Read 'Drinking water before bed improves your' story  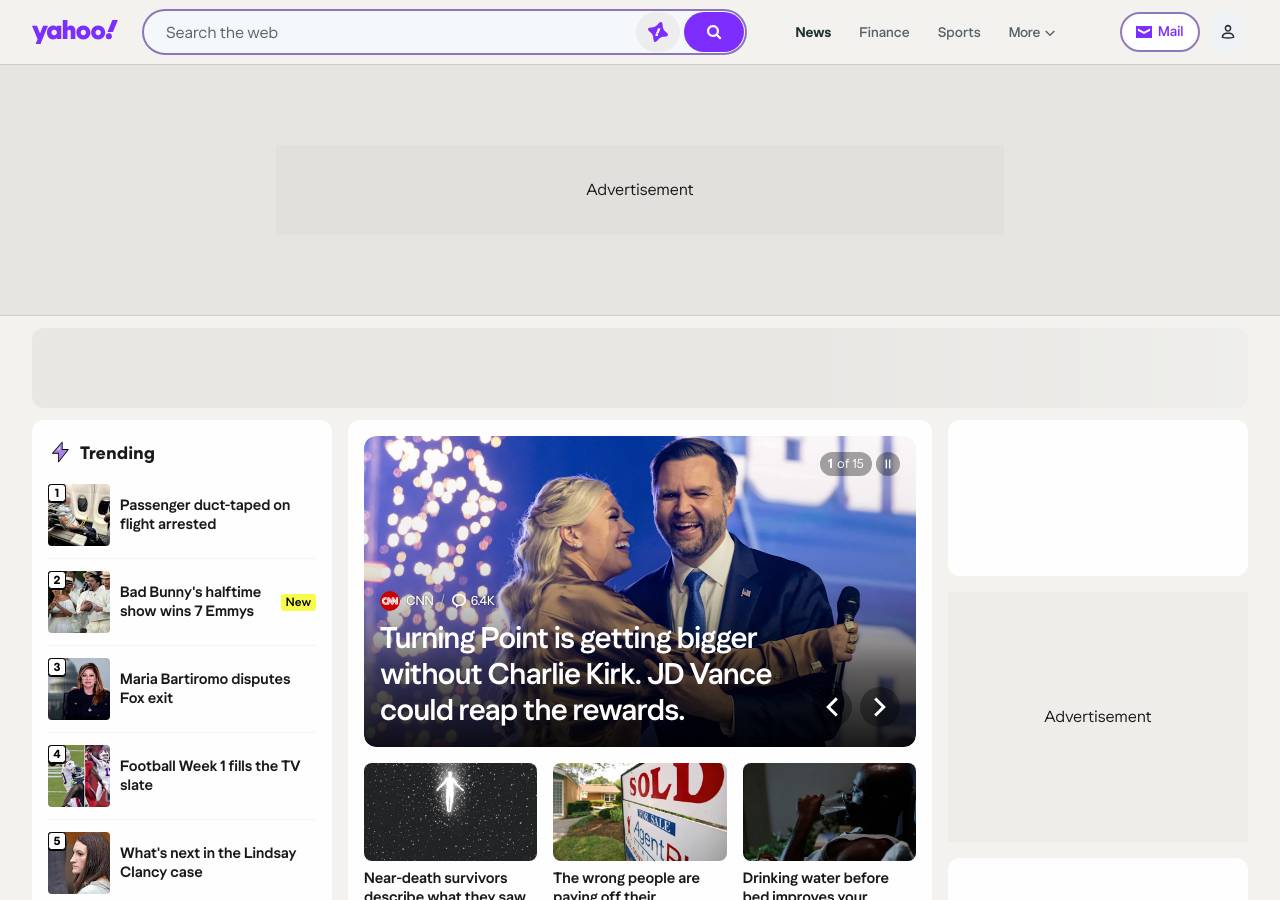816,885
